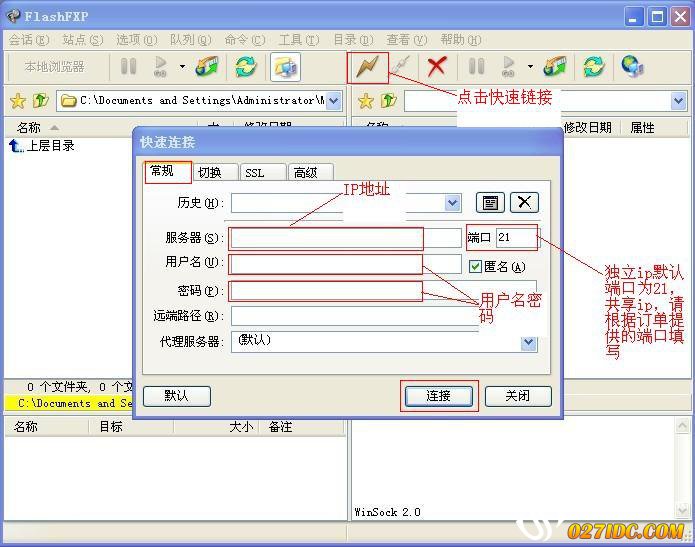
Task: Open the left pane play icon dropdown arrow
Action: [x=182, y=66]
